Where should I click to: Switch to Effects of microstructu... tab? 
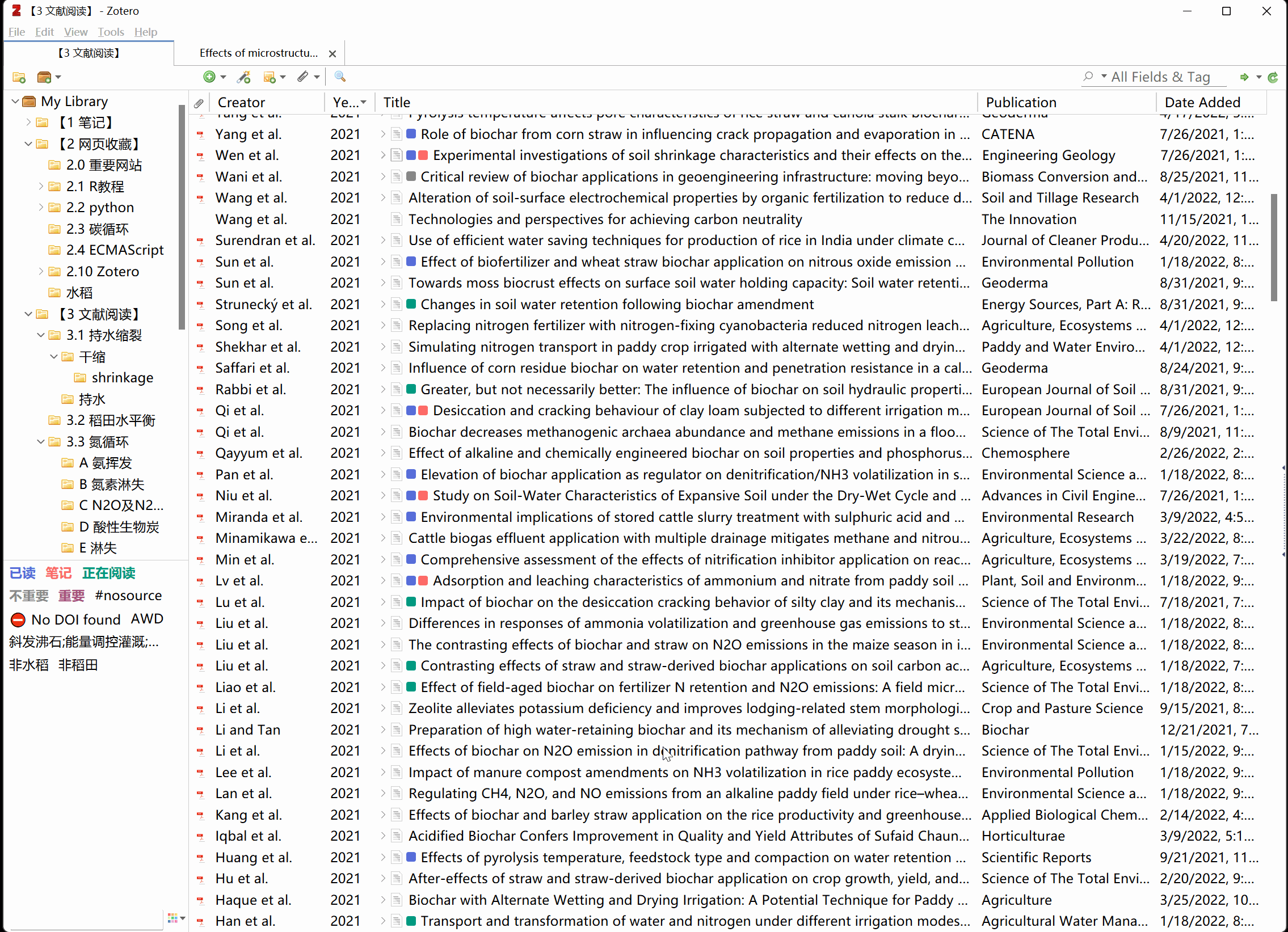coord(258,53)
